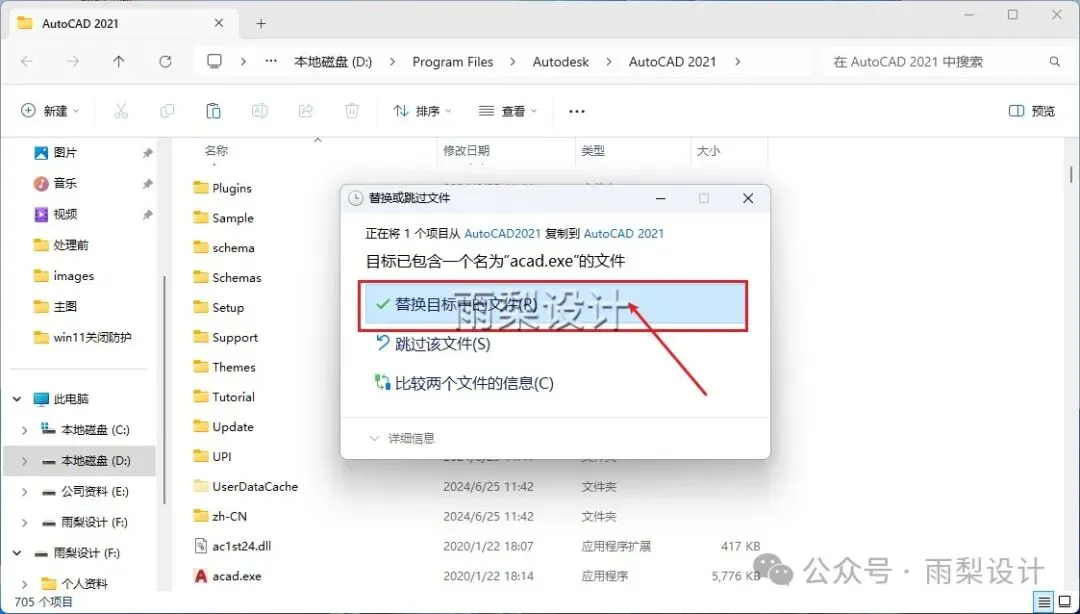Click the PC monitor icon in address bar
The width and height of the screenshot is (1080, 614).
pos(214,61)
